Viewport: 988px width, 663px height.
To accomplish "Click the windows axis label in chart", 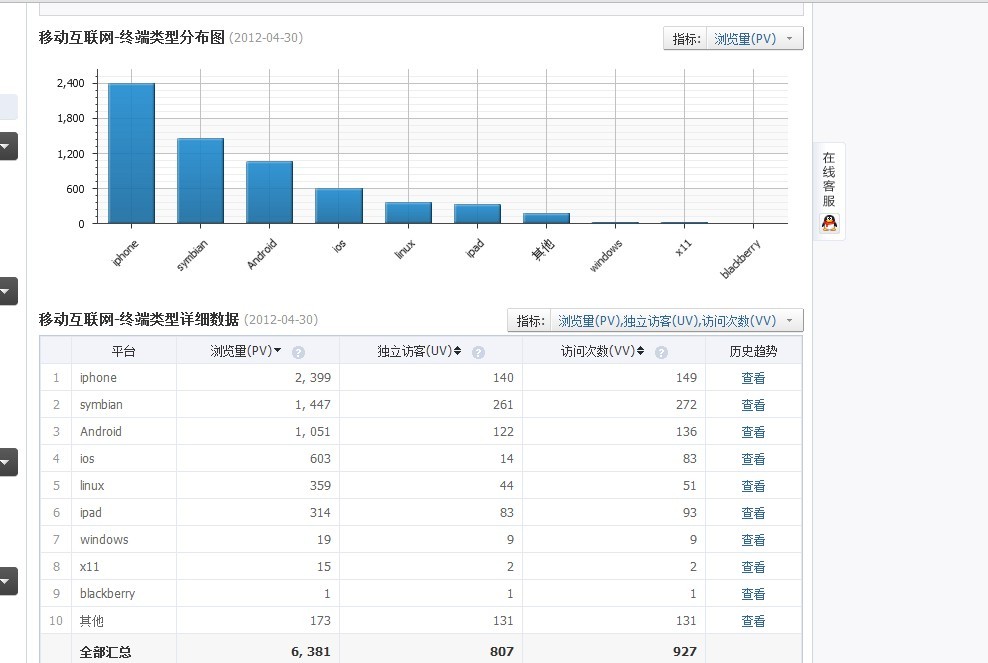I will click(606, 255).
